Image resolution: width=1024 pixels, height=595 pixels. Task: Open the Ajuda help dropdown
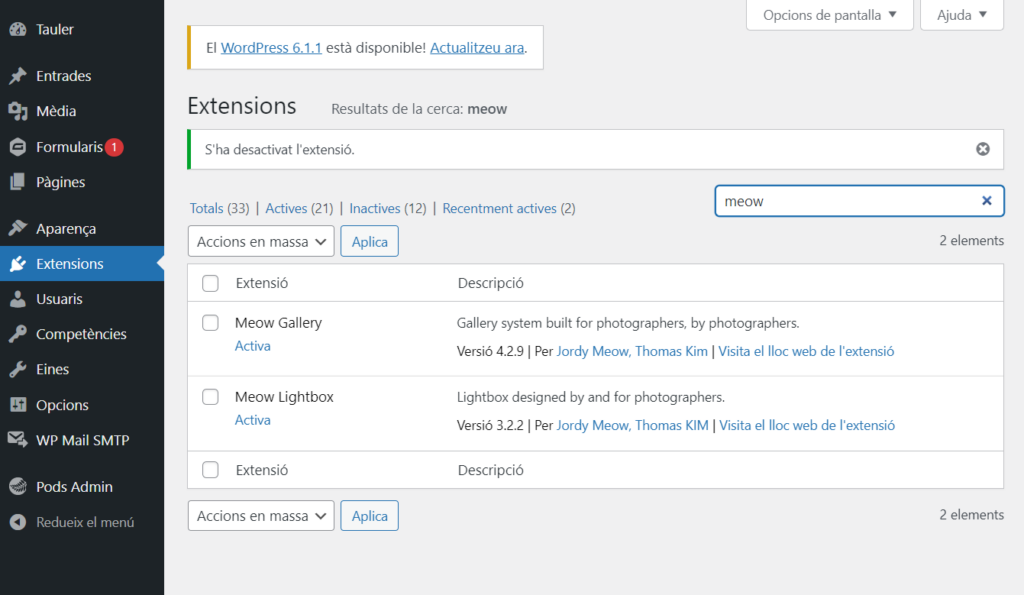[962, 15]
